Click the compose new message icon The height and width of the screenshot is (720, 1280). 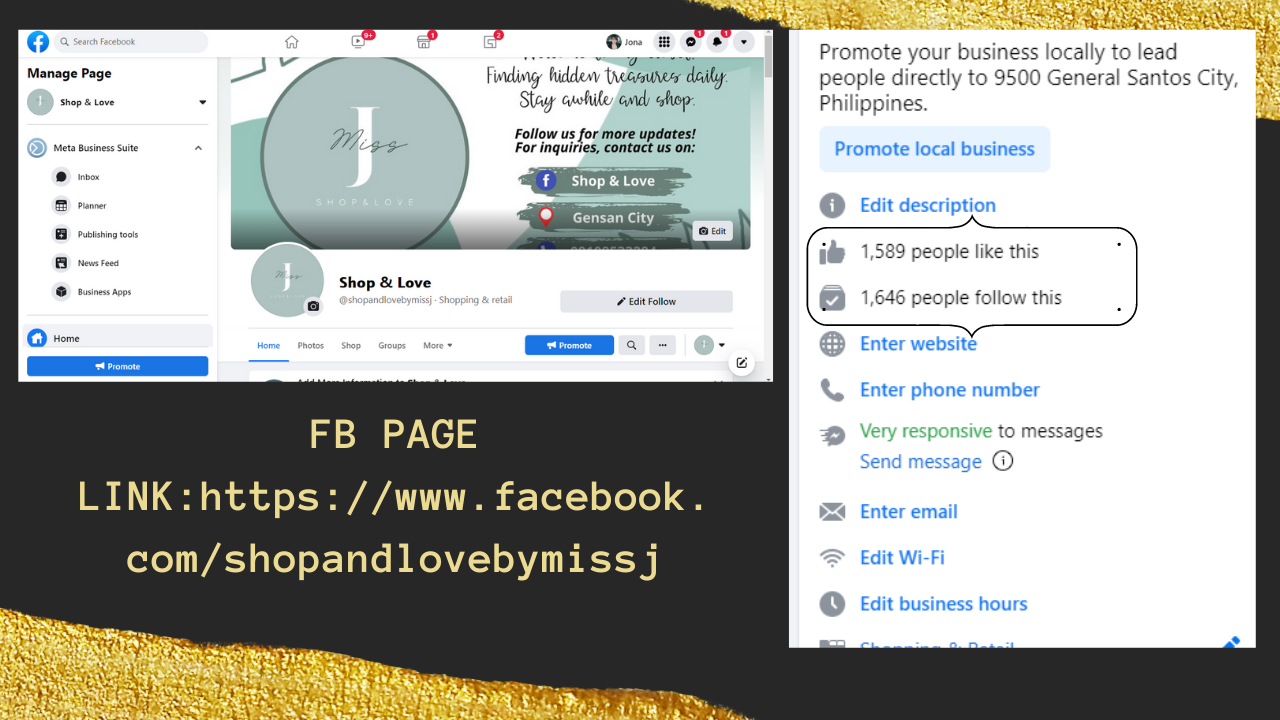[x=742, y=363]
